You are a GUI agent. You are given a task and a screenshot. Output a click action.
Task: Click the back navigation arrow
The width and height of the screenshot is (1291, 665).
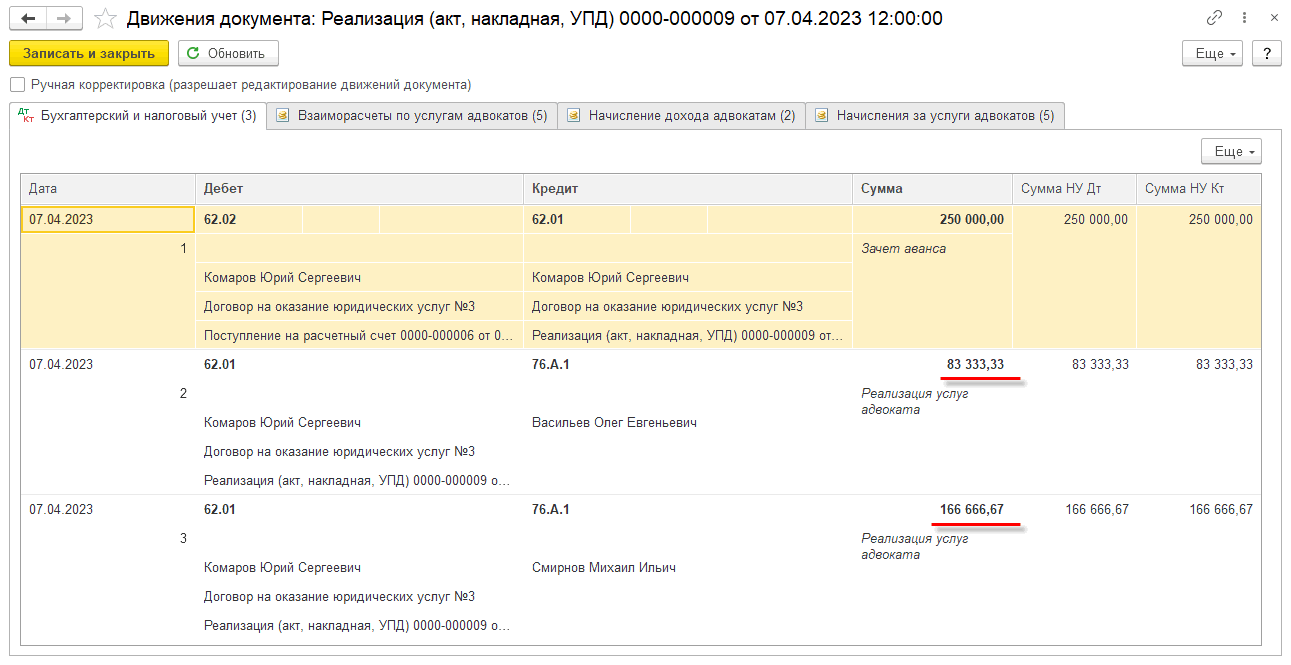click(x=28, y=19)
